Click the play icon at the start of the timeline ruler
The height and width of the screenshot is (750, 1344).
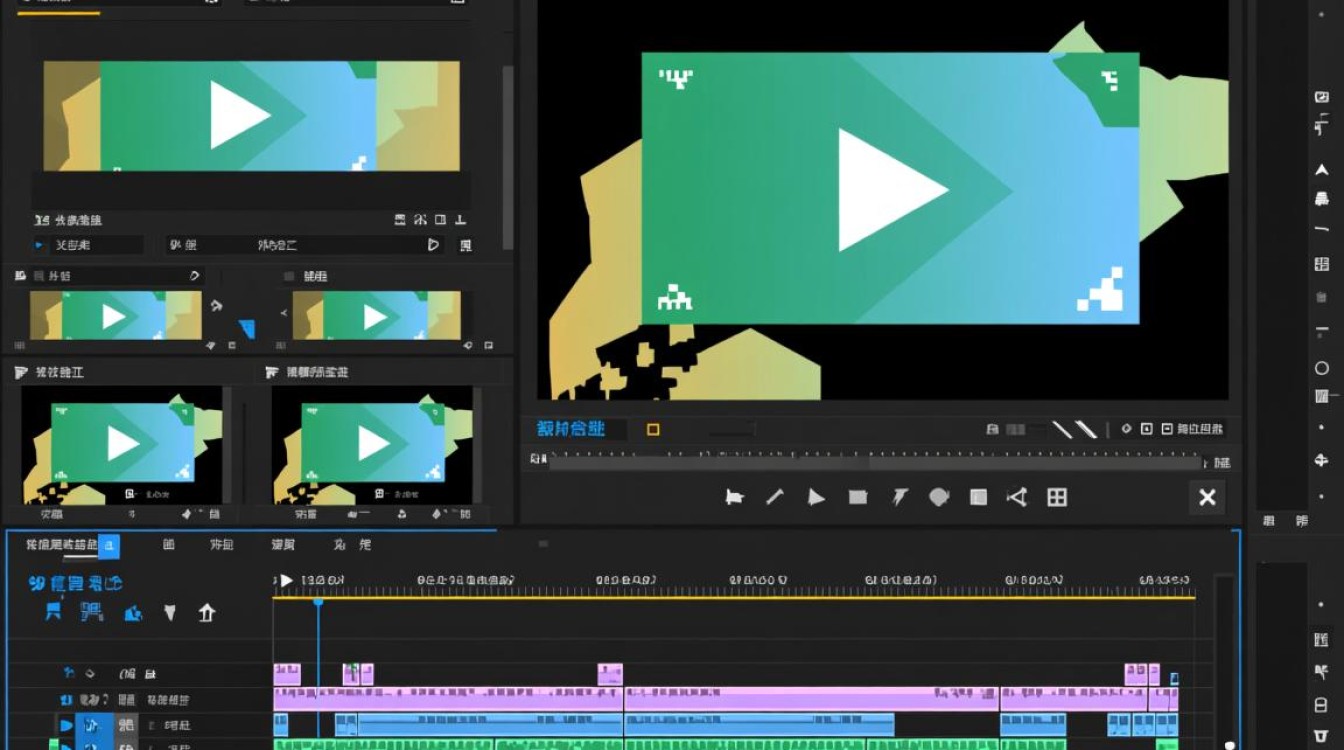[x=286, y=580]
